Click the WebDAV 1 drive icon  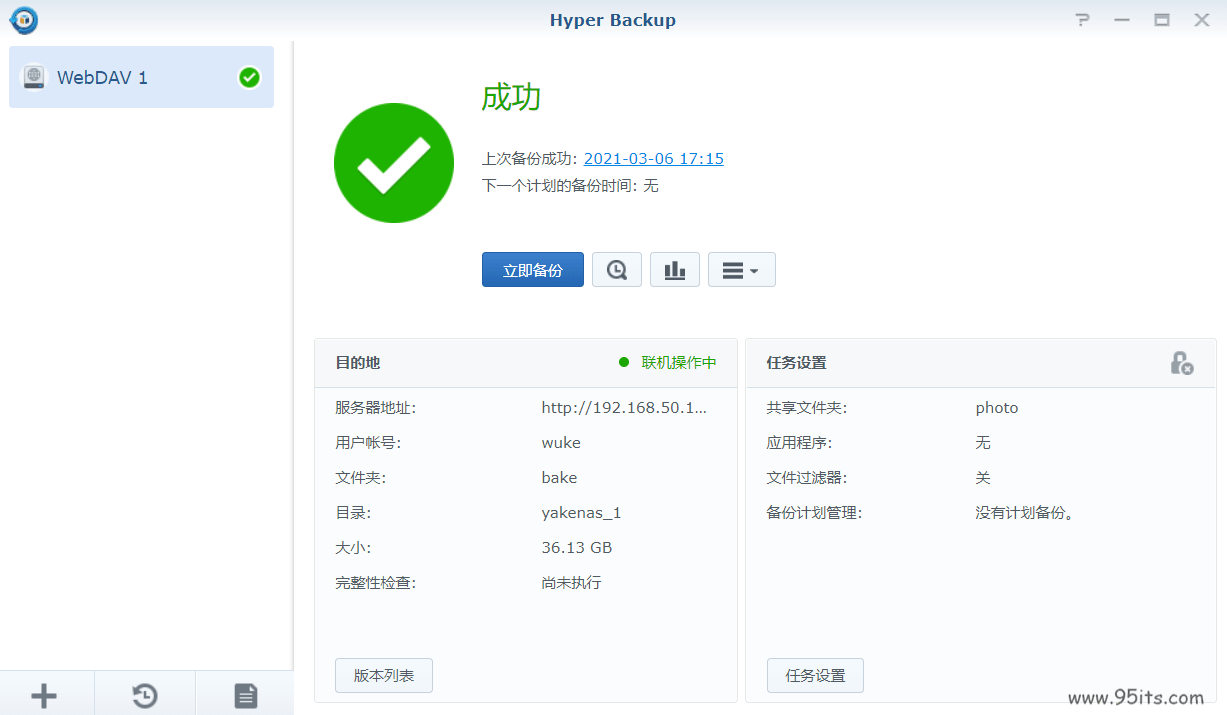pos(34,77)
